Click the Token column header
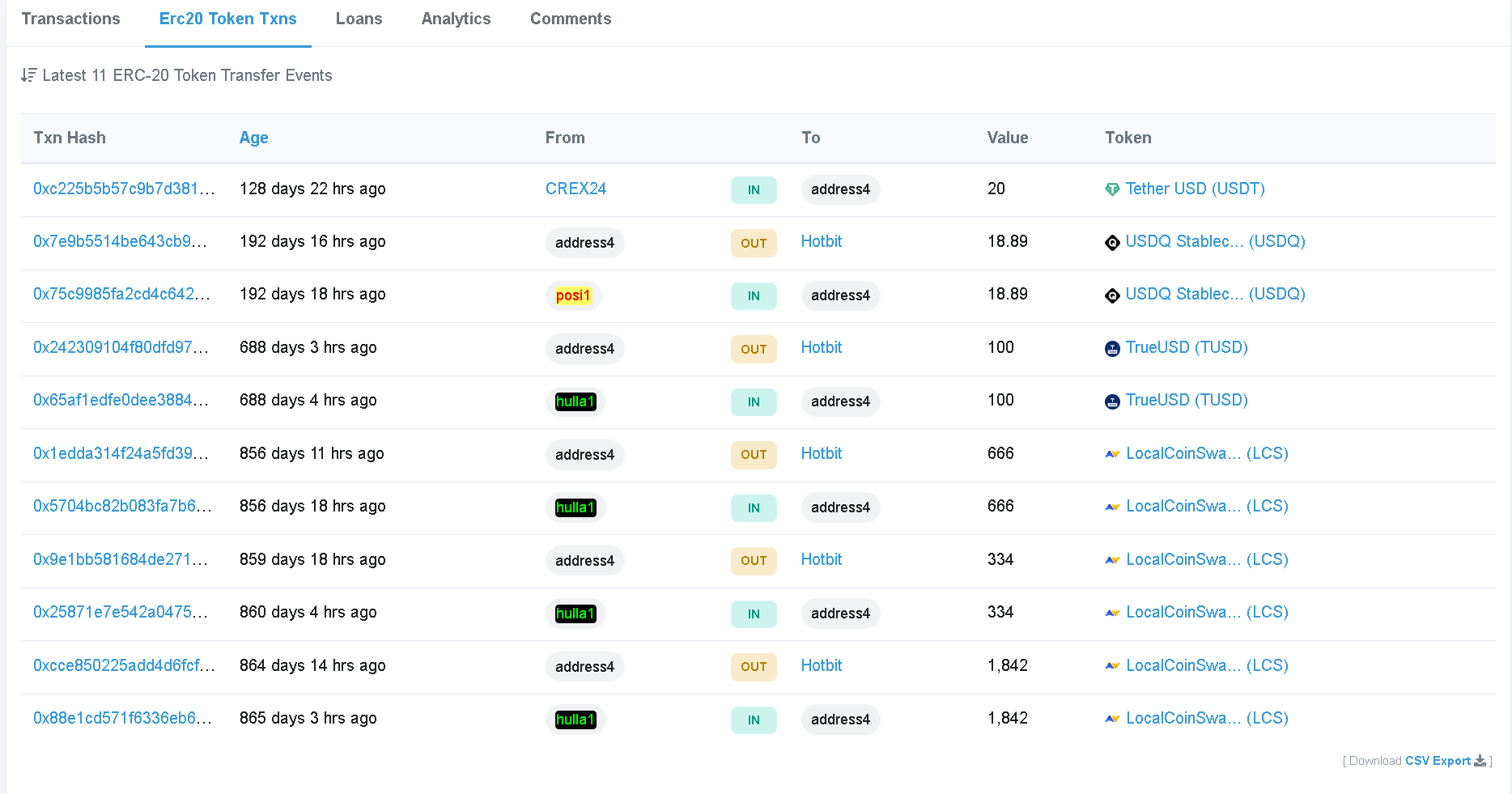Viewport: 1512px width, 794px height. point(1128,138)
